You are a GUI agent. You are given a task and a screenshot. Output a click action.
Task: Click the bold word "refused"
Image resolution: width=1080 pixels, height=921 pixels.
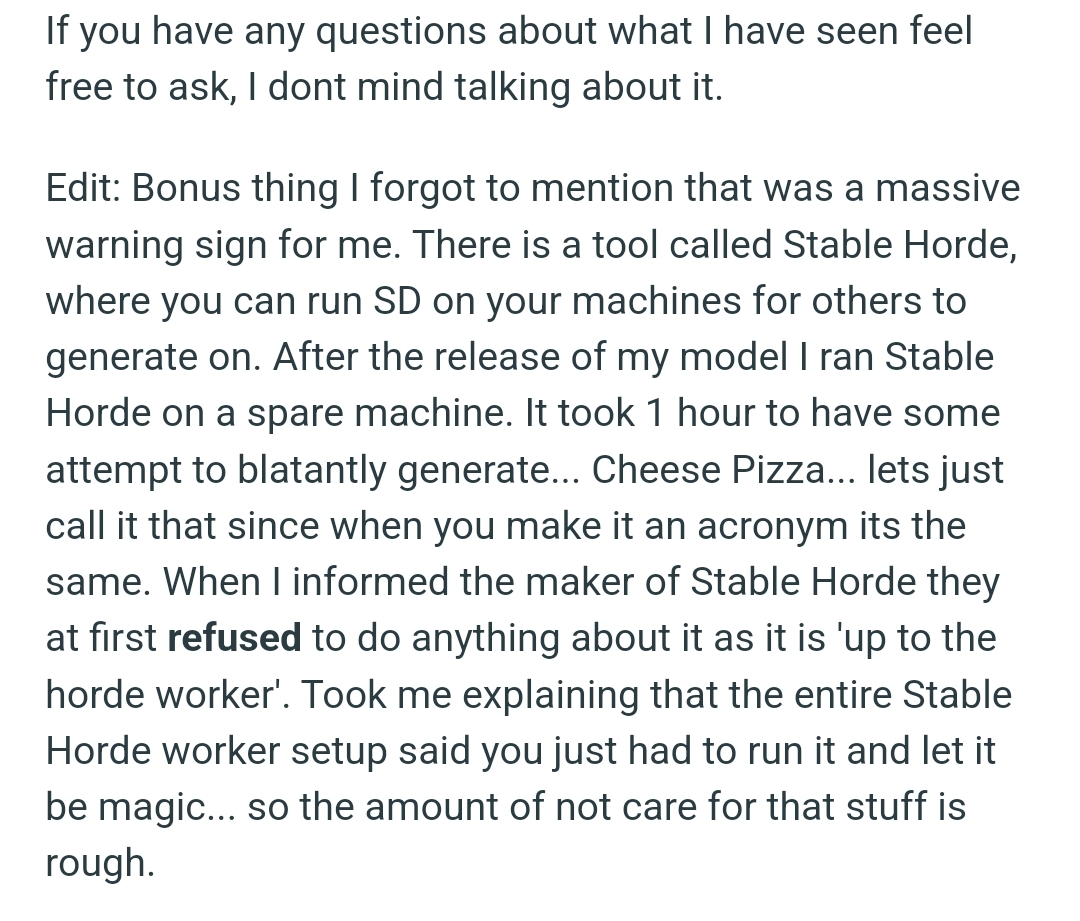click(x=234, y=637)
